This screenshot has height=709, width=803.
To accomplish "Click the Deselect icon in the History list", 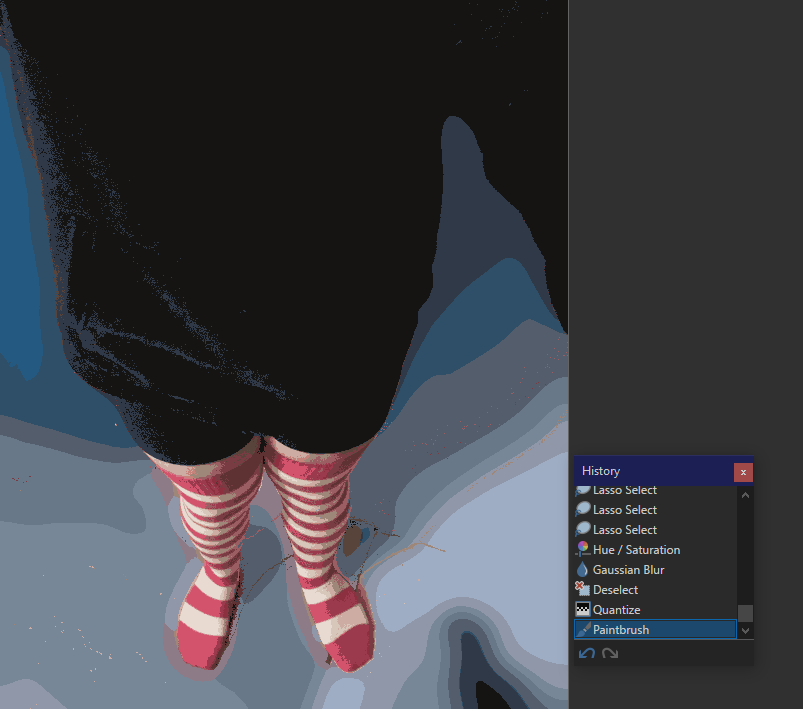I will 583,589.
